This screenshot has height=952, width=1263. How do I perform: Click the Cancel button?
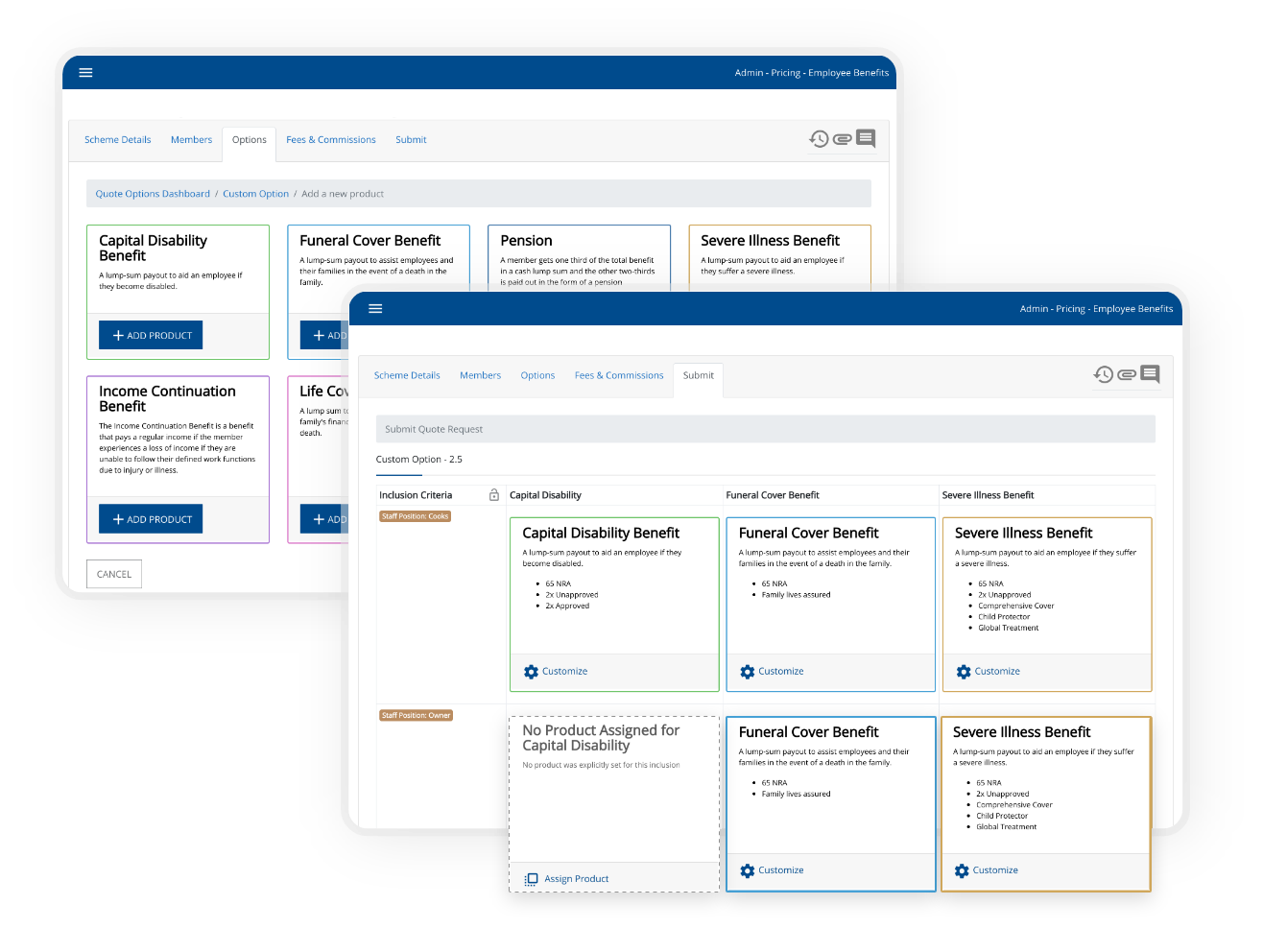click(x=113, y=573)
